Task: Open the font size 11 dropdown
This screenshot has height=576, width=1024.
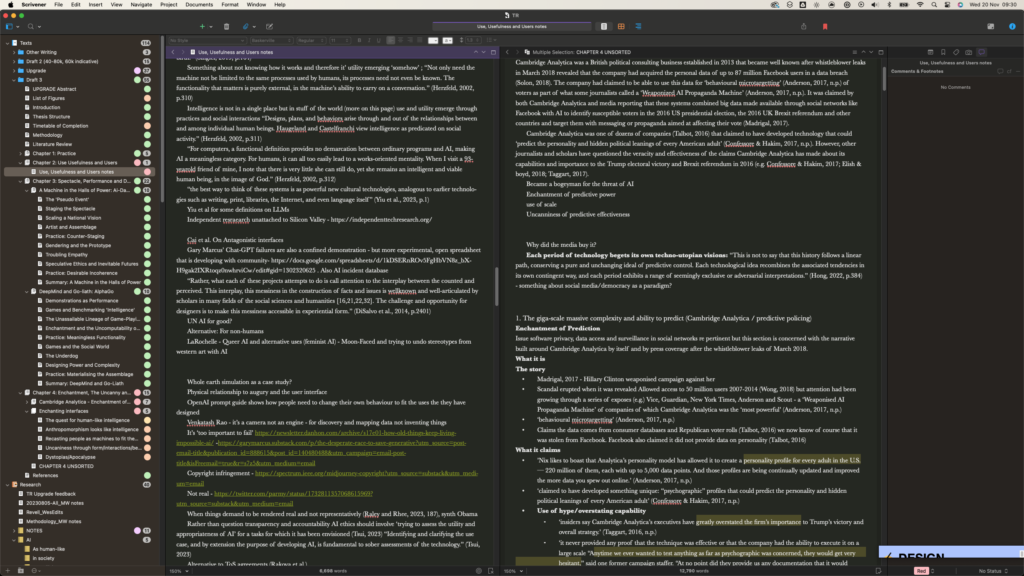Action: (339, 40)
